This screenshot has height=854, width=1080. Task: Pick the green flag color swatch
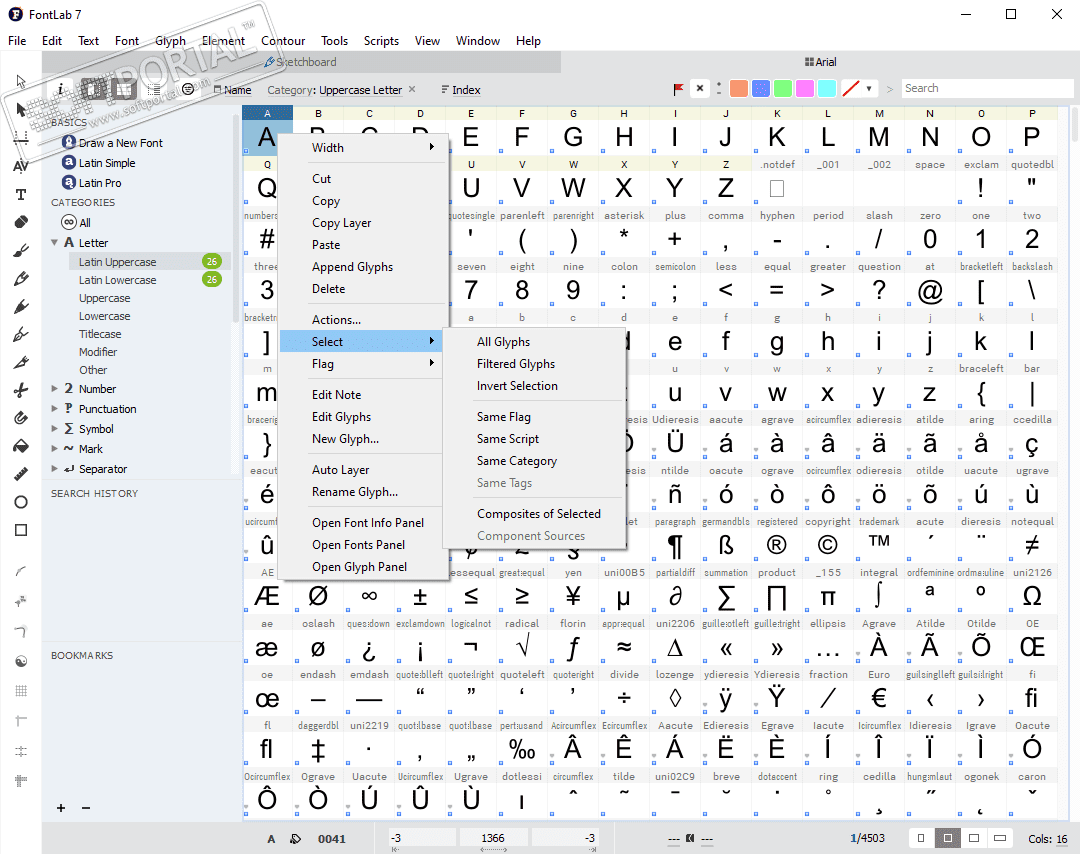pos(783,88)
